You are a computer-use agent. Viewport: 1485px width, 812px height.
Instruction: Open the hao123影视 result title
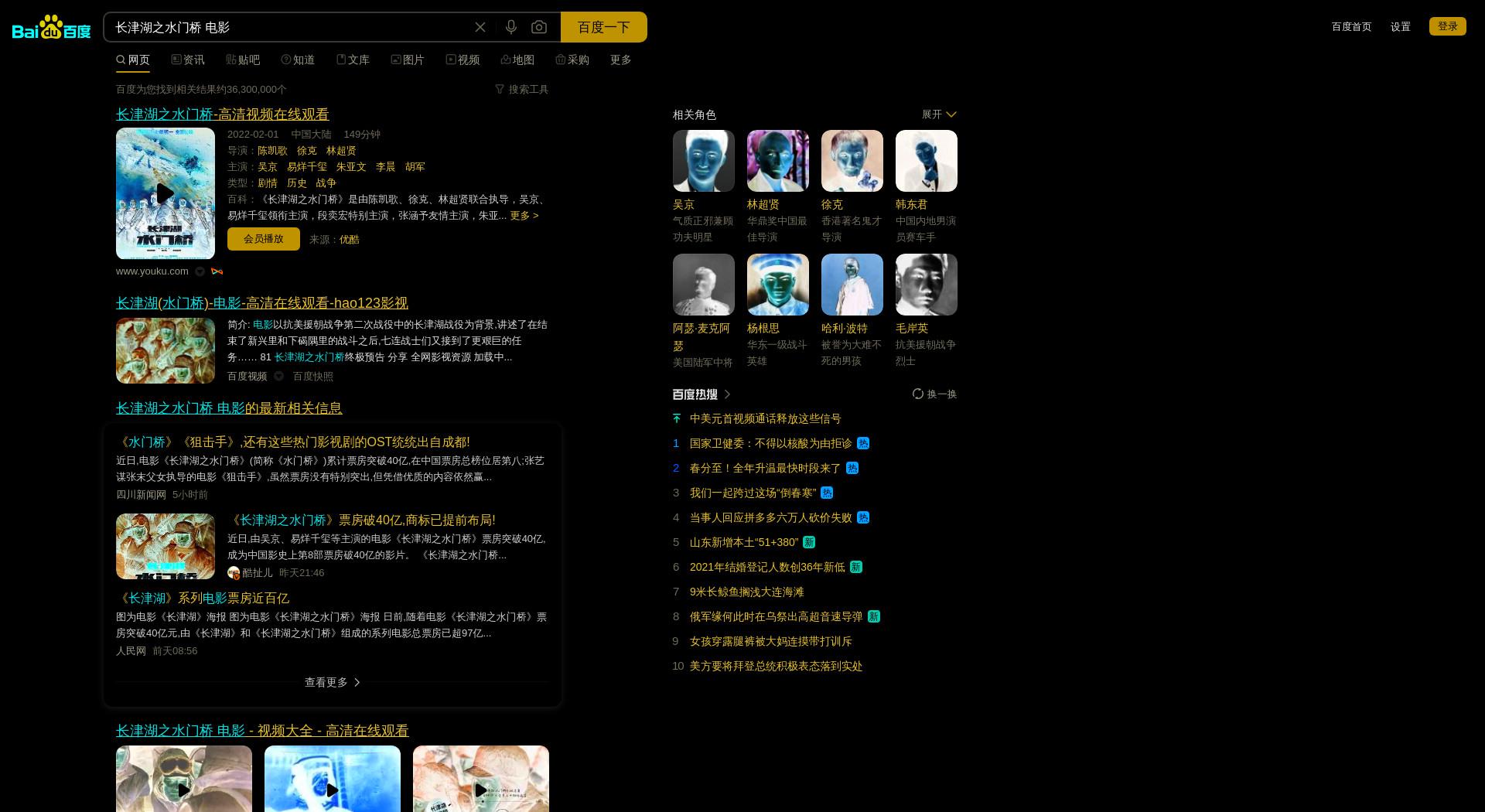click(x=262, y=302)
